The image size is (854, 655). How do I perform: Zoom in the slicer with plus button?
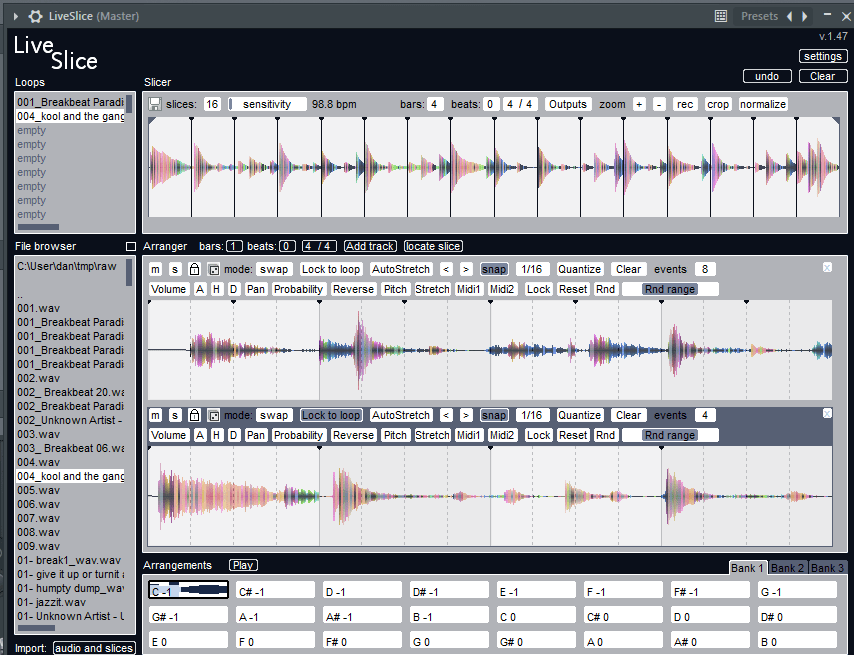point(639,105)
